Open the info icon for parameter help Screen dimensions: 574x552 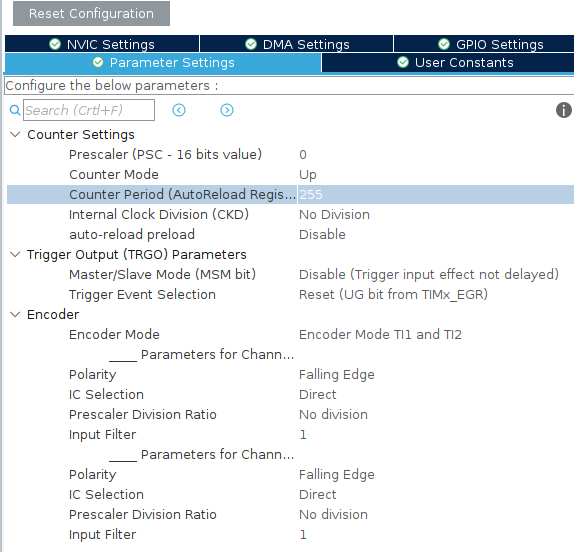pos(564,110)
